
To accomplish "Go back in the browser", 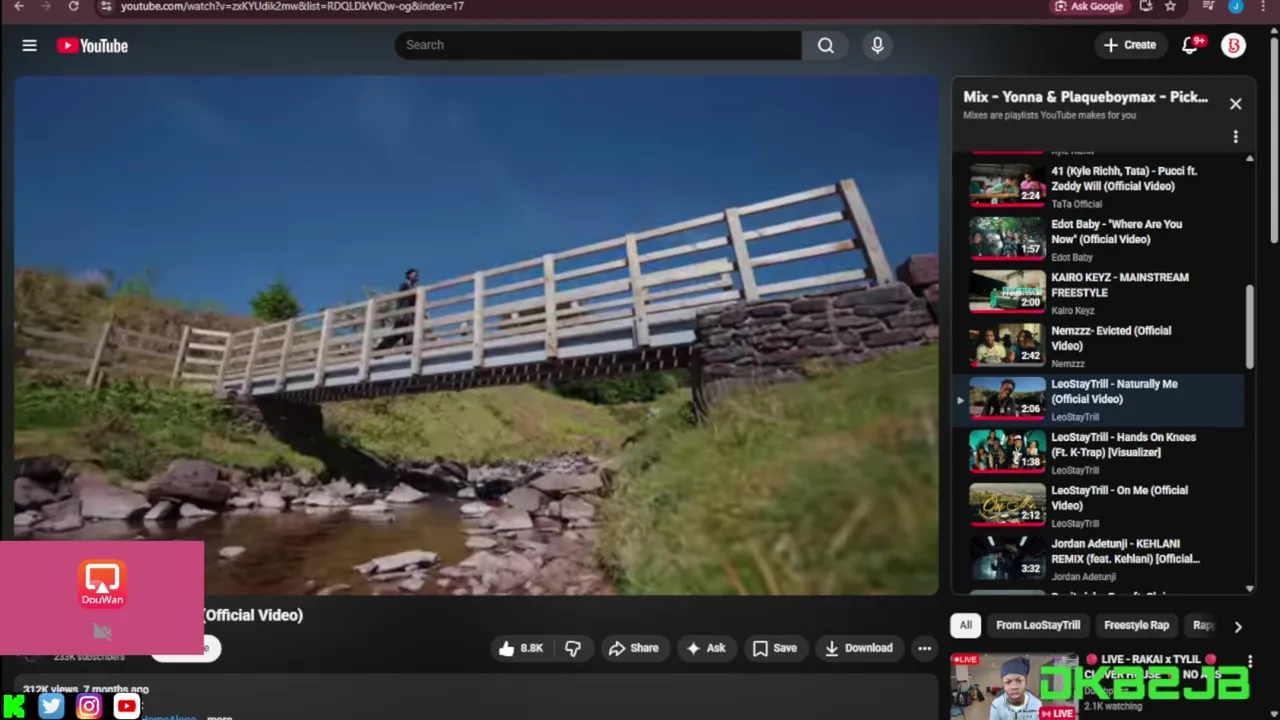I will [x=18, y=6].
